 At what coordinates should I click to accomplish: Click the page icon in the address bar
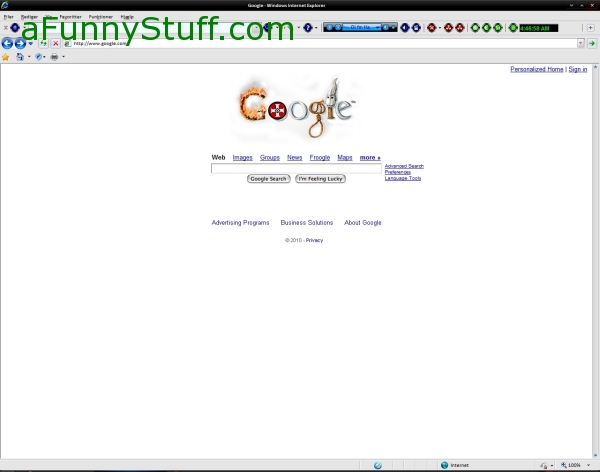67,44
